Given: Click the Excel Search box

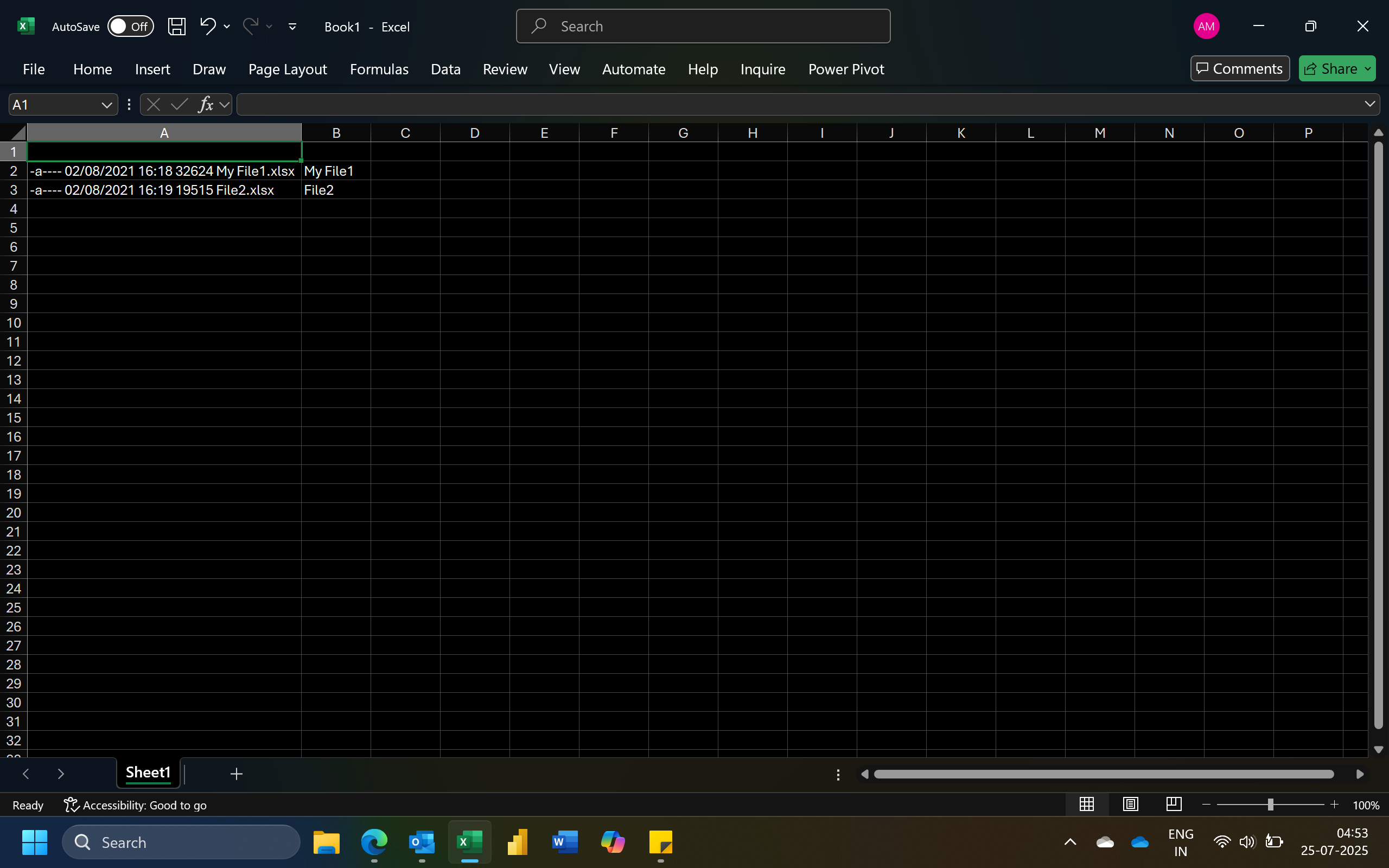Looking at the screenshot, I should pyautogui.click(x=703, y=27).
